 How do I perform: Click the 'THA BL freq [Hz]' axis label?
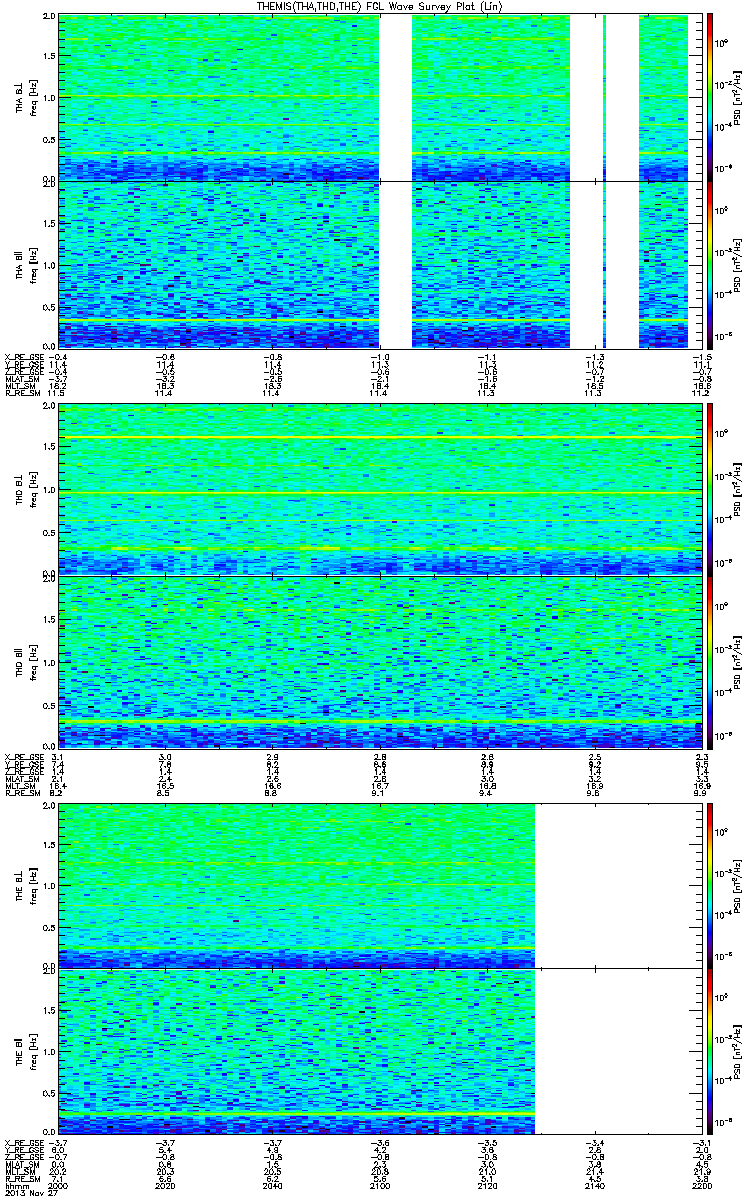click(25, 97)
